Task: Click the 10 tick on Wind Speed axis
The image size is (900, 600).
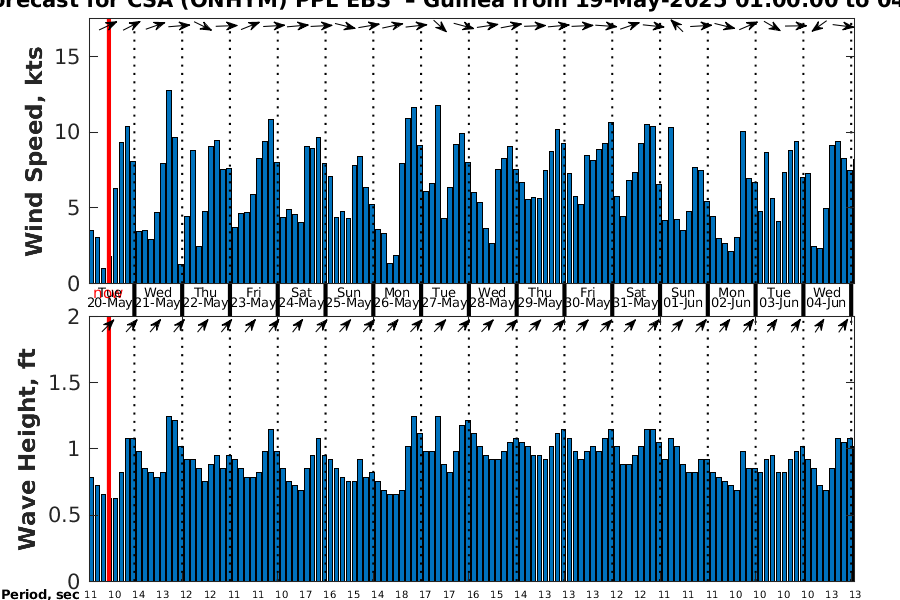Action: 68,132
